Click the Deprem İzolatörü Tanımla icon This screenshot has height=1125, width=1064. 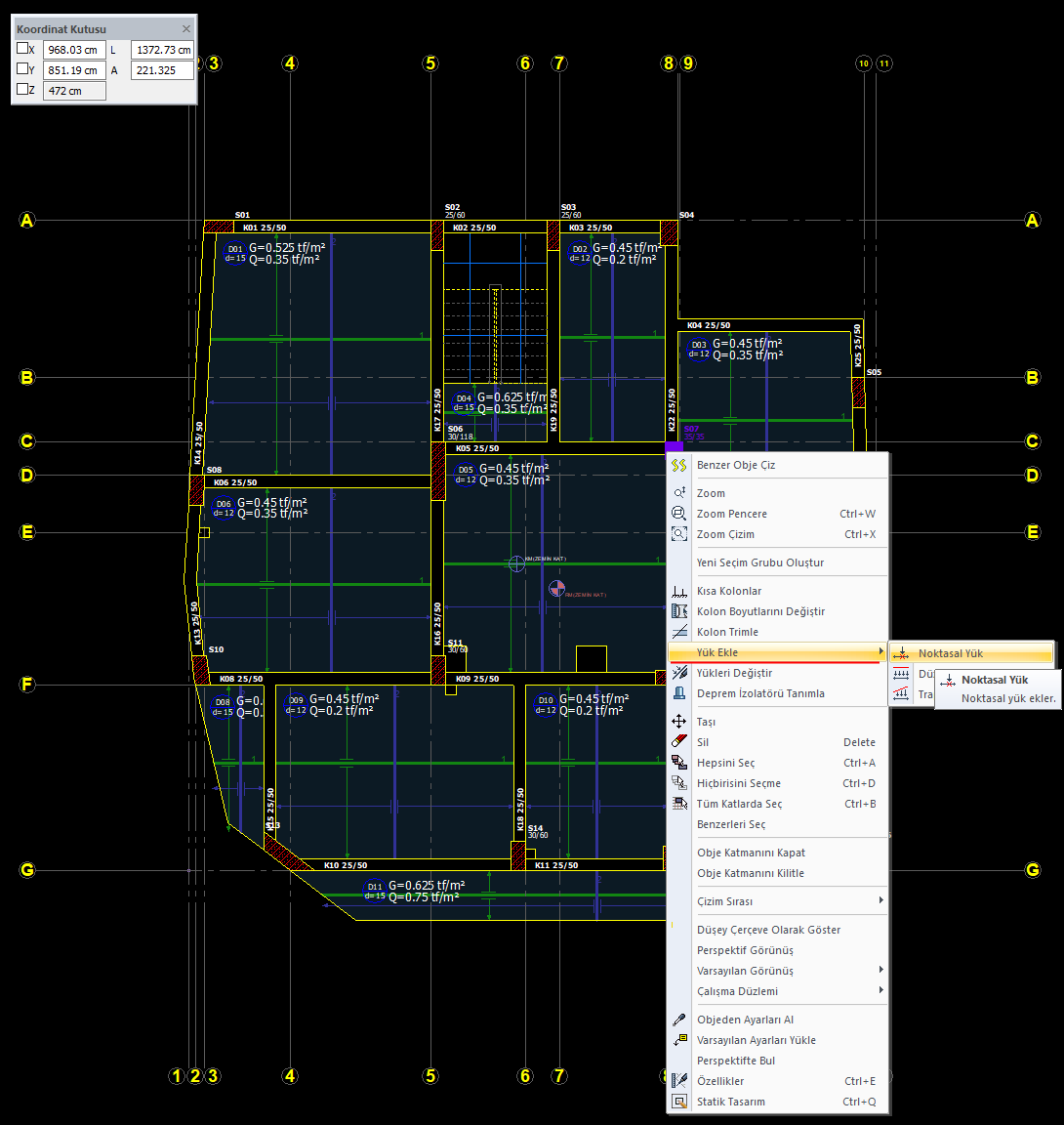(x=679, y=693)
